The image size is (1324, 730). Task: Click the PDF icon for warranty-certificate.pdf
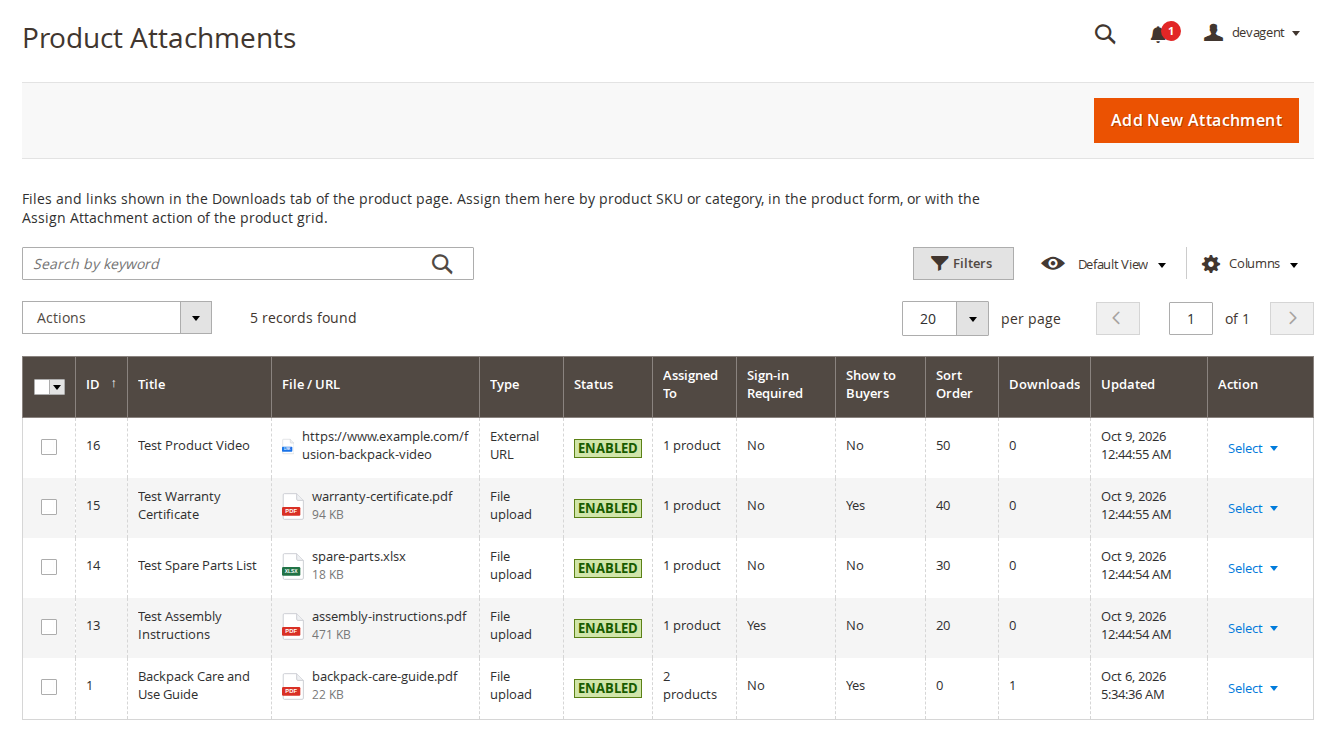pos(291,505)
